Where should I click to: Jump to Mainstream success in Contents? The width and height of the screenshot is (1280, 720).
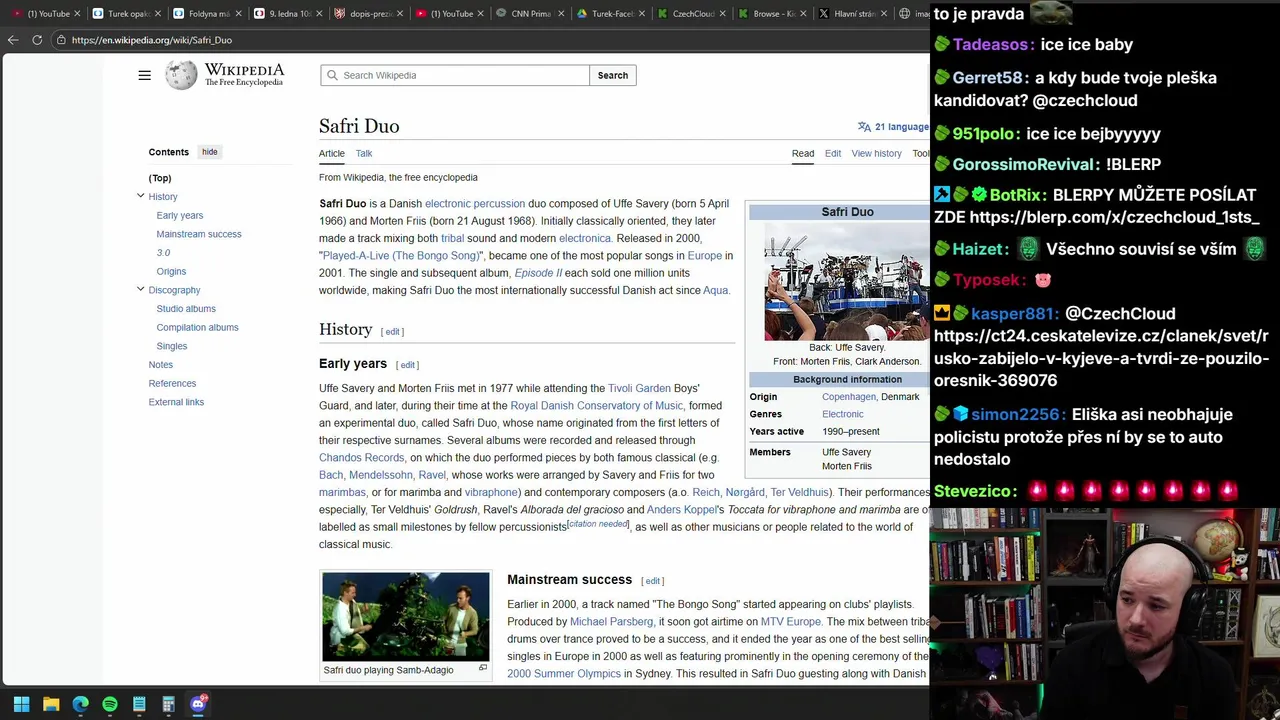tap(199, 234)
